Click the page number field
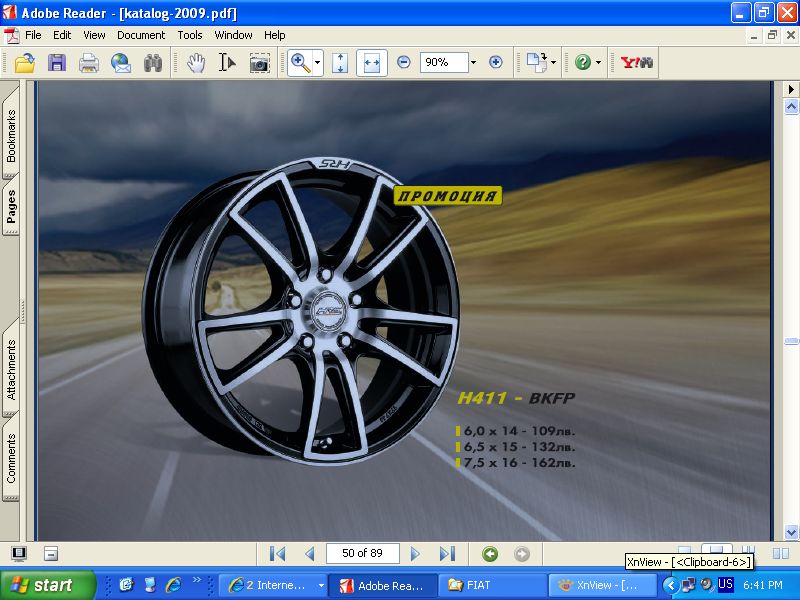The width and height of the screenshot is (800, 600). (362, 554)
